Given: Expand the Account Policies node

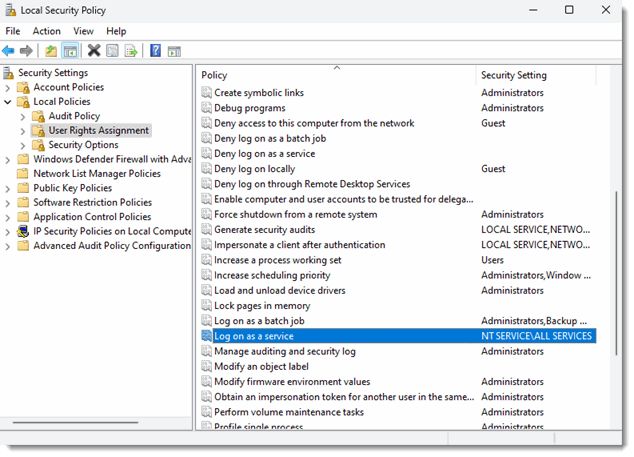Looking at the screenshot, I should click(8, 88).
